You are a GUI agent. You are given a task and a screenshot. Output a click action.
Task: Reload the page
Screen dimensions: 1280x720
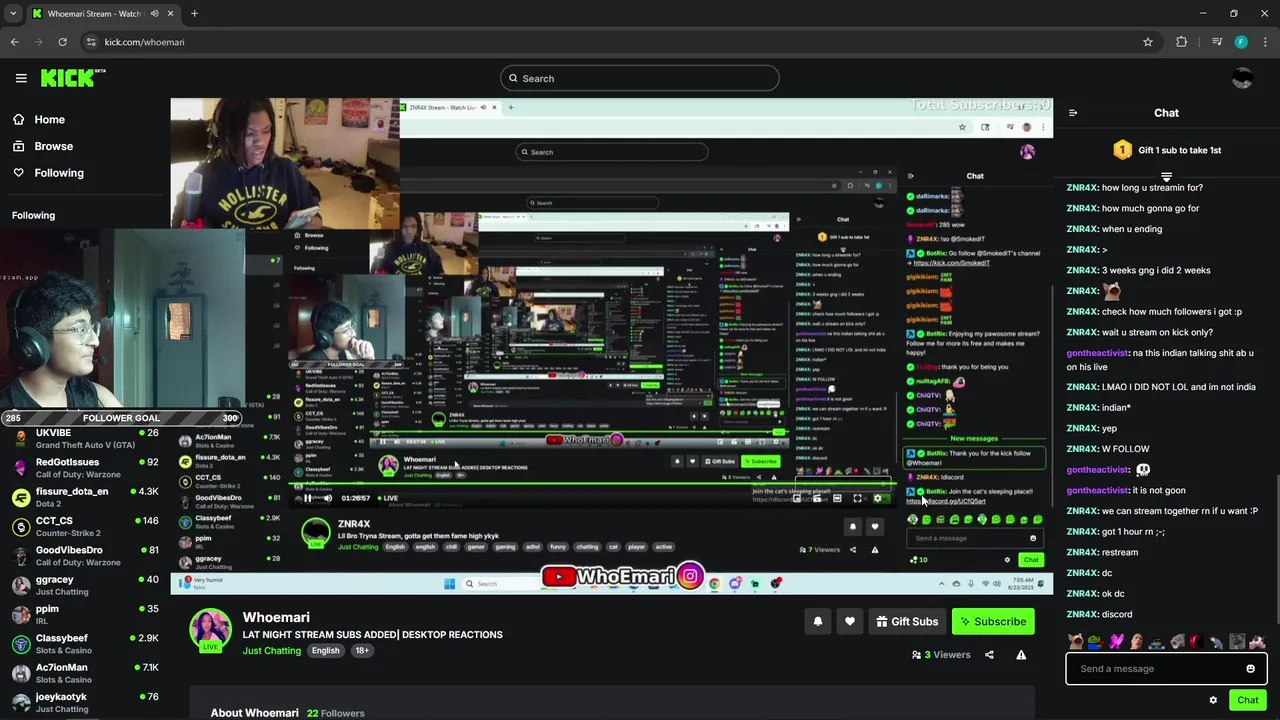click(x=62, y=42)
